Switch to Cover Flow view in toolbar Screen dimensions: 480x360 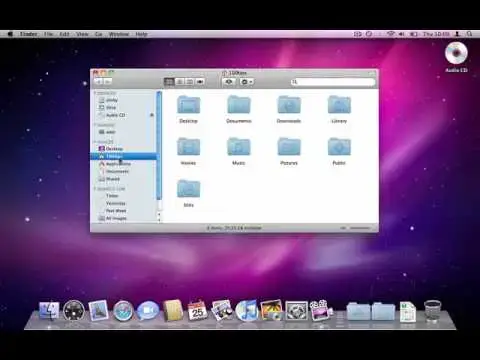point(200,82)
